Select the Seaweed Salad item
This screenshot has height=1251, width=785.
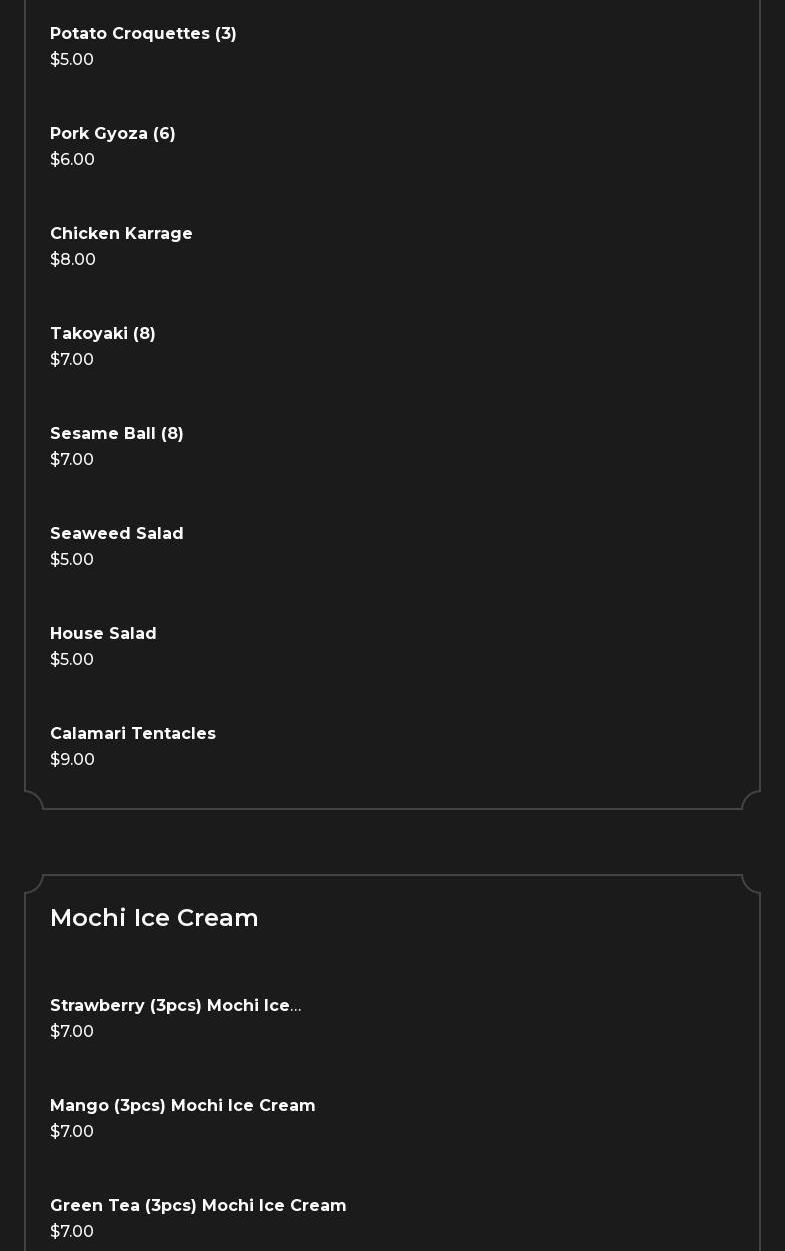(x=117, y=534)
